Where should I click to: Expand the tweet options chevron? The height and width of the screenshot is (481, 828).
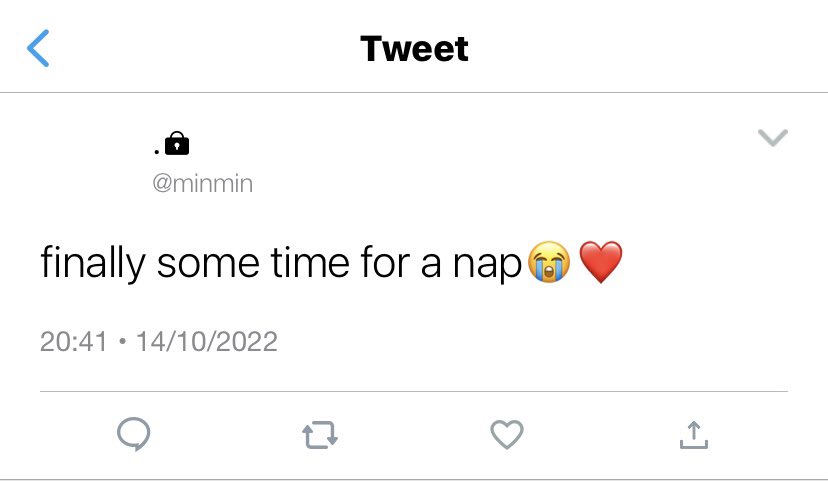click(773, 137)
